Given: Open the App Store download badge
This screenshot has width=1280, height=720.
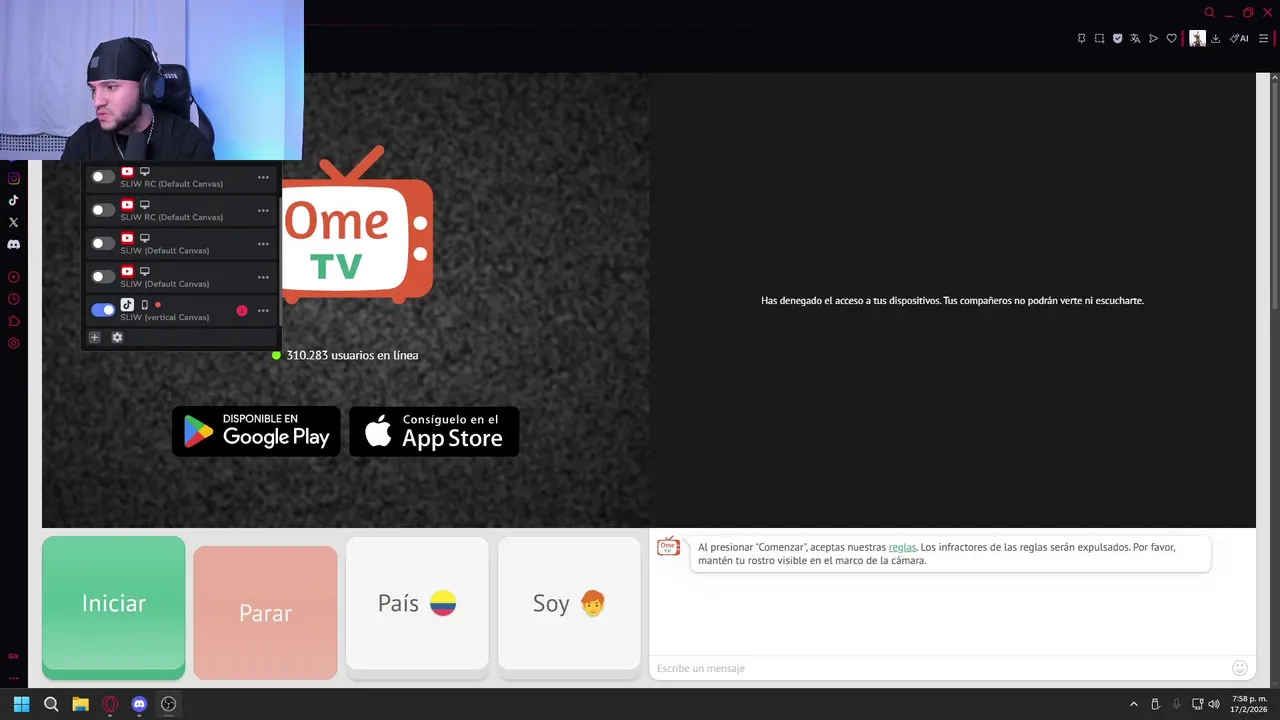Looking at the screenshot, I should pyautogui.click(x=434, y=431).
